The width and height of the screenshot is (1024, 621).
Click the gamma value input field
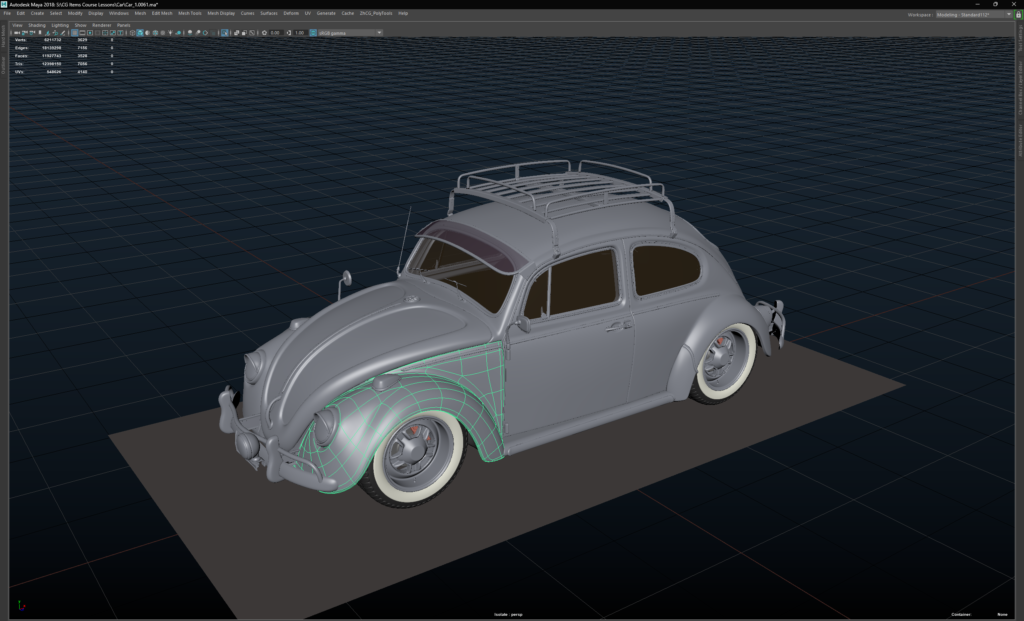[x=301, y=32]
